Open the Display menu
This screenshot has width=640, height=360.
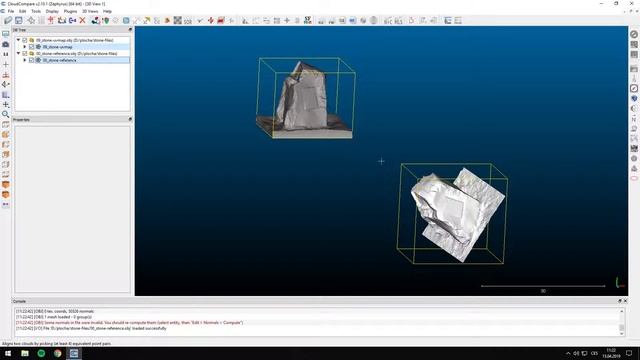[x=52, y=11]
